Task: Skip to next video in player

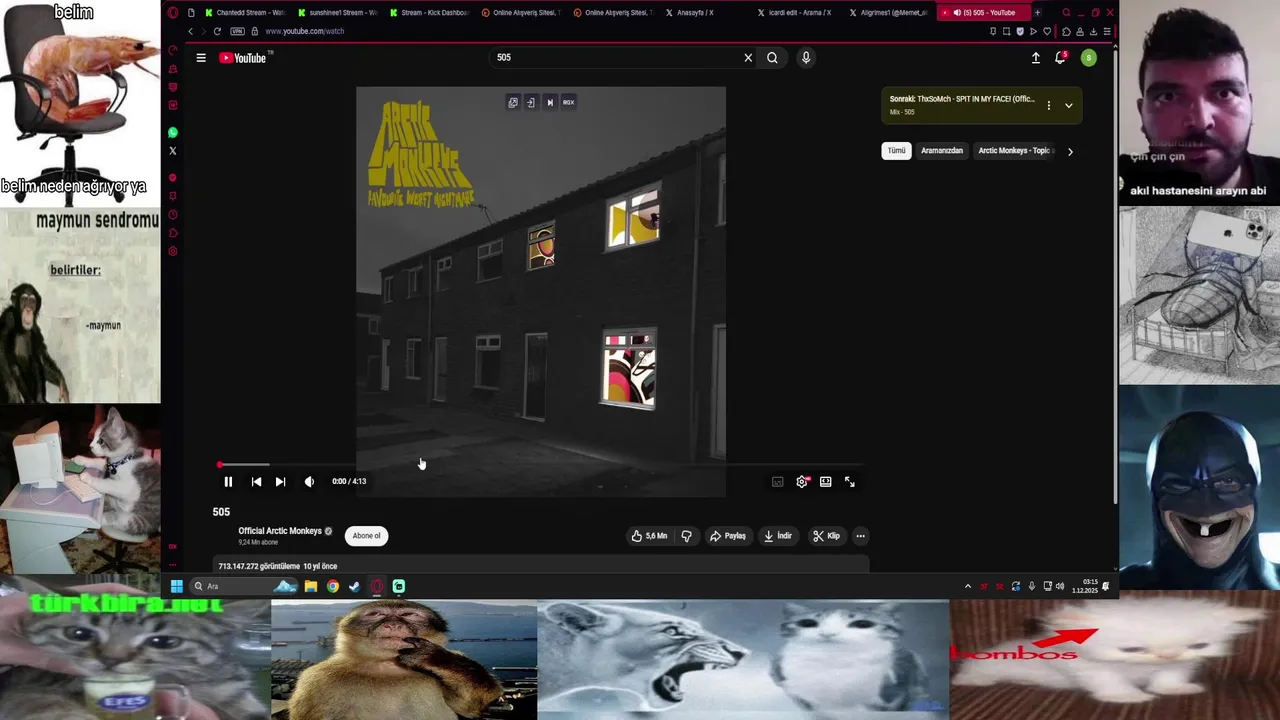Action: (280, 482)
